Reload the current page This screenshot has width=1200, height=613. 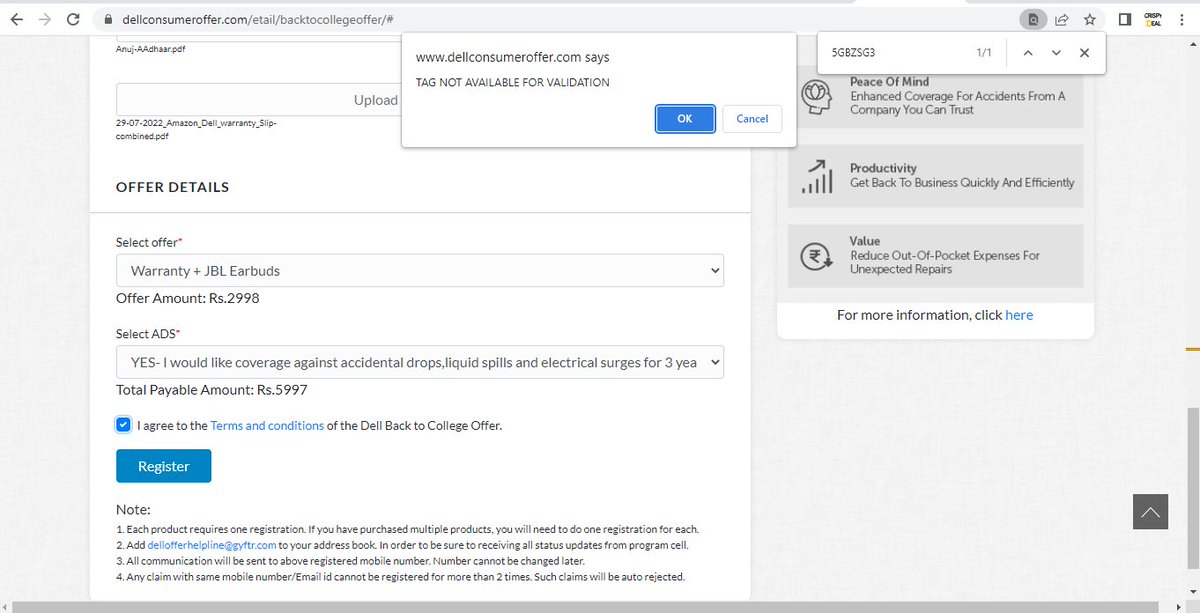[73, 19]
